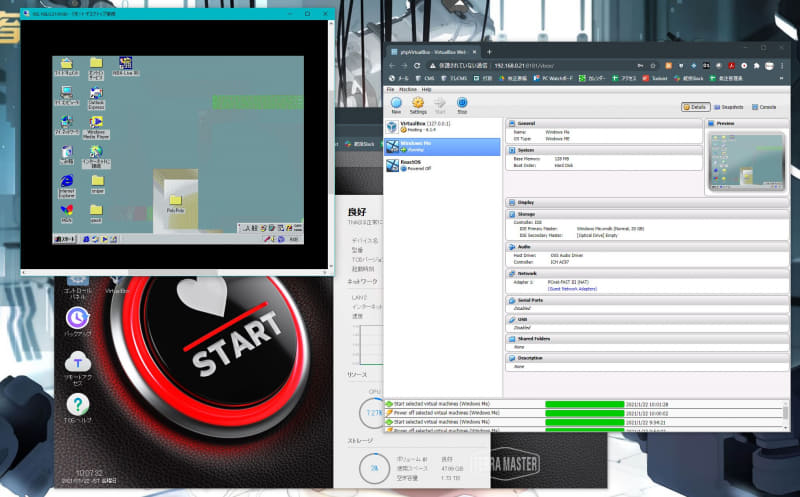Switch to the Details view button
The height and width of the screenshot is (497, 800).
(x=695, y=107)
